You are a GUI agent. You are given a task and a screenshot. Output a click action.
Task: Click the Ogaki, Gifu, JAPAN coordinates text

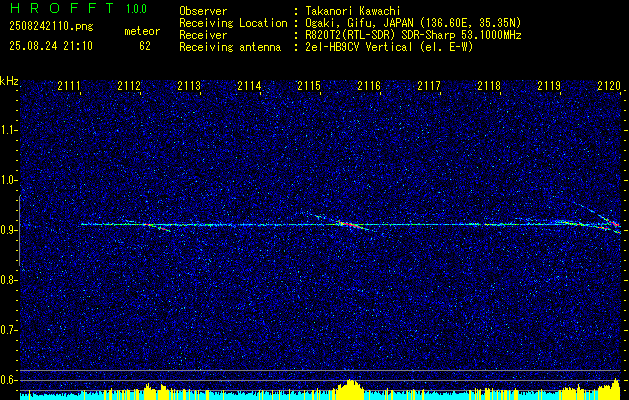point(413,23)
